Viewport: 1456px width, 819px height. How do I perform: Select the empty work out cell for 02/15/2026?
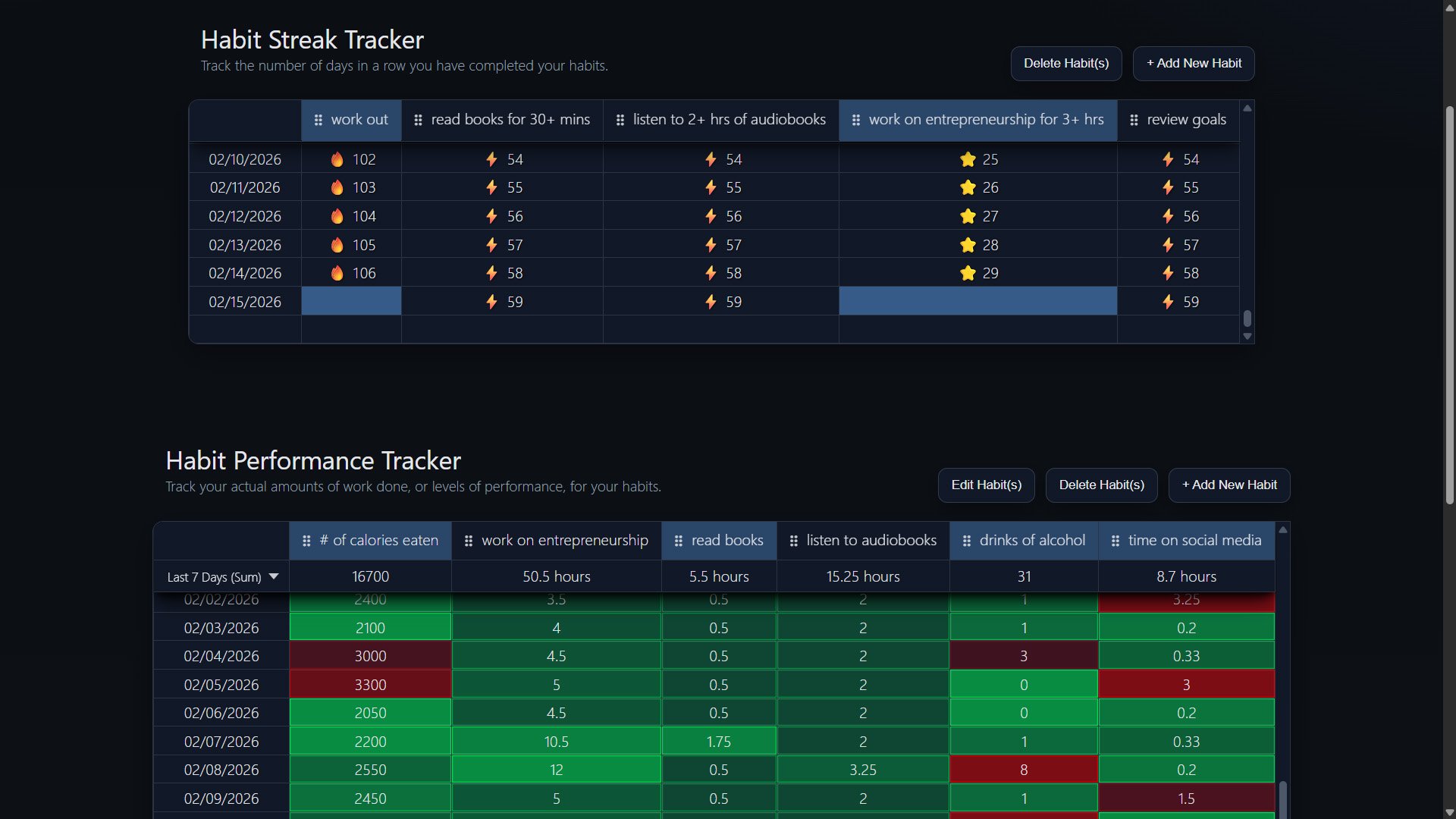coord(350,301)
